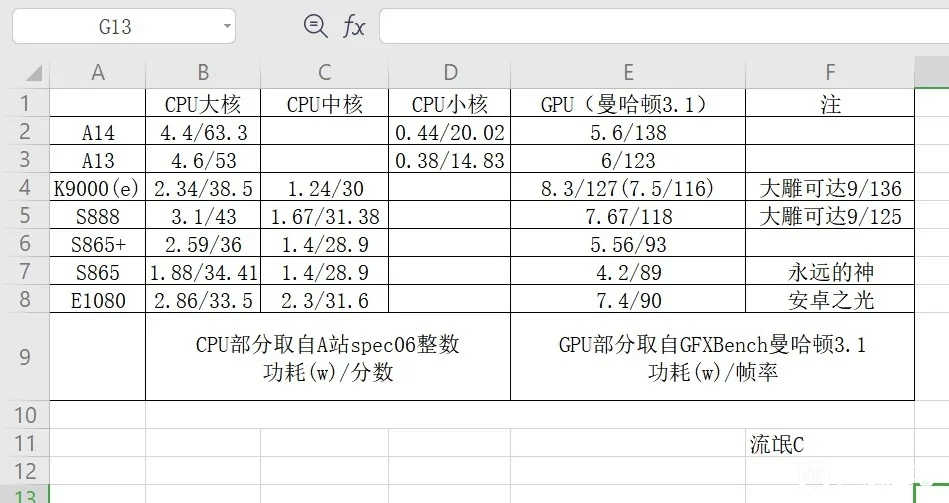The image size is (949, 503).
Task: Click the cell reading CPU中核
Action: point(324,103)
